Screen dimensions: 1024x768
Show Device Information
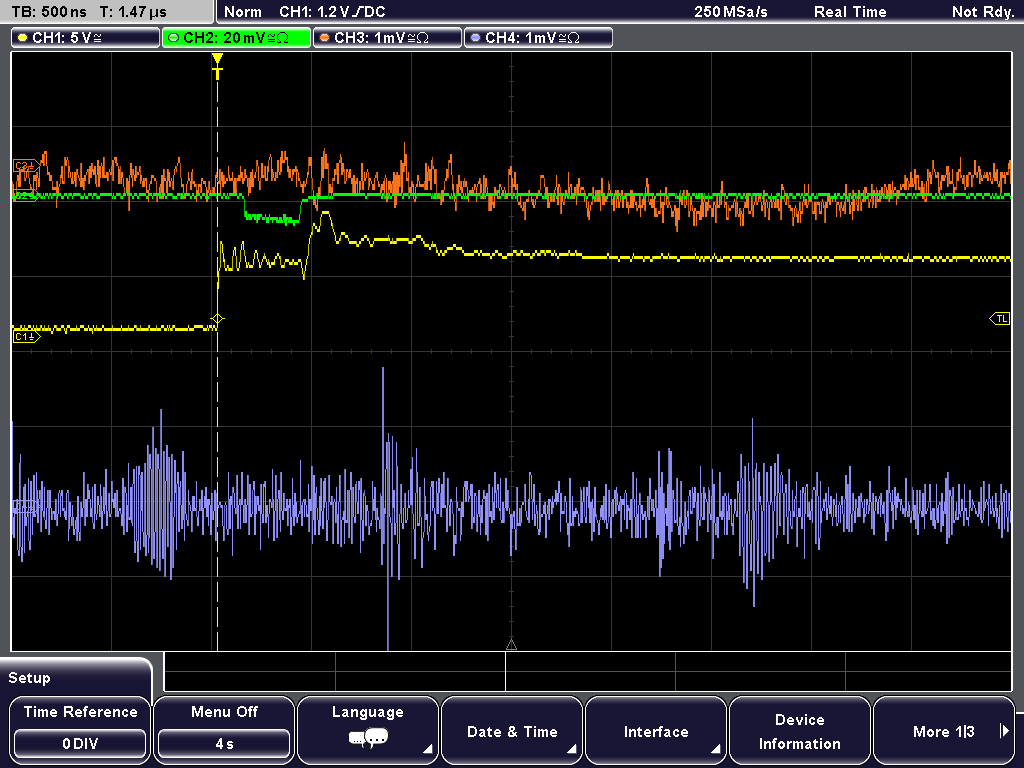pyautogui.click(x=799, y=730)
